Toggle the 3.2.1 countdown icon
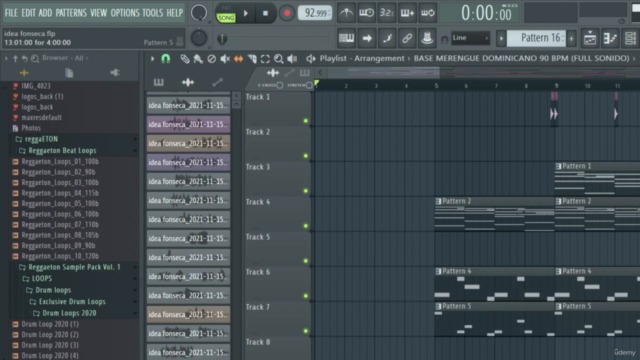 click(387, 13)
